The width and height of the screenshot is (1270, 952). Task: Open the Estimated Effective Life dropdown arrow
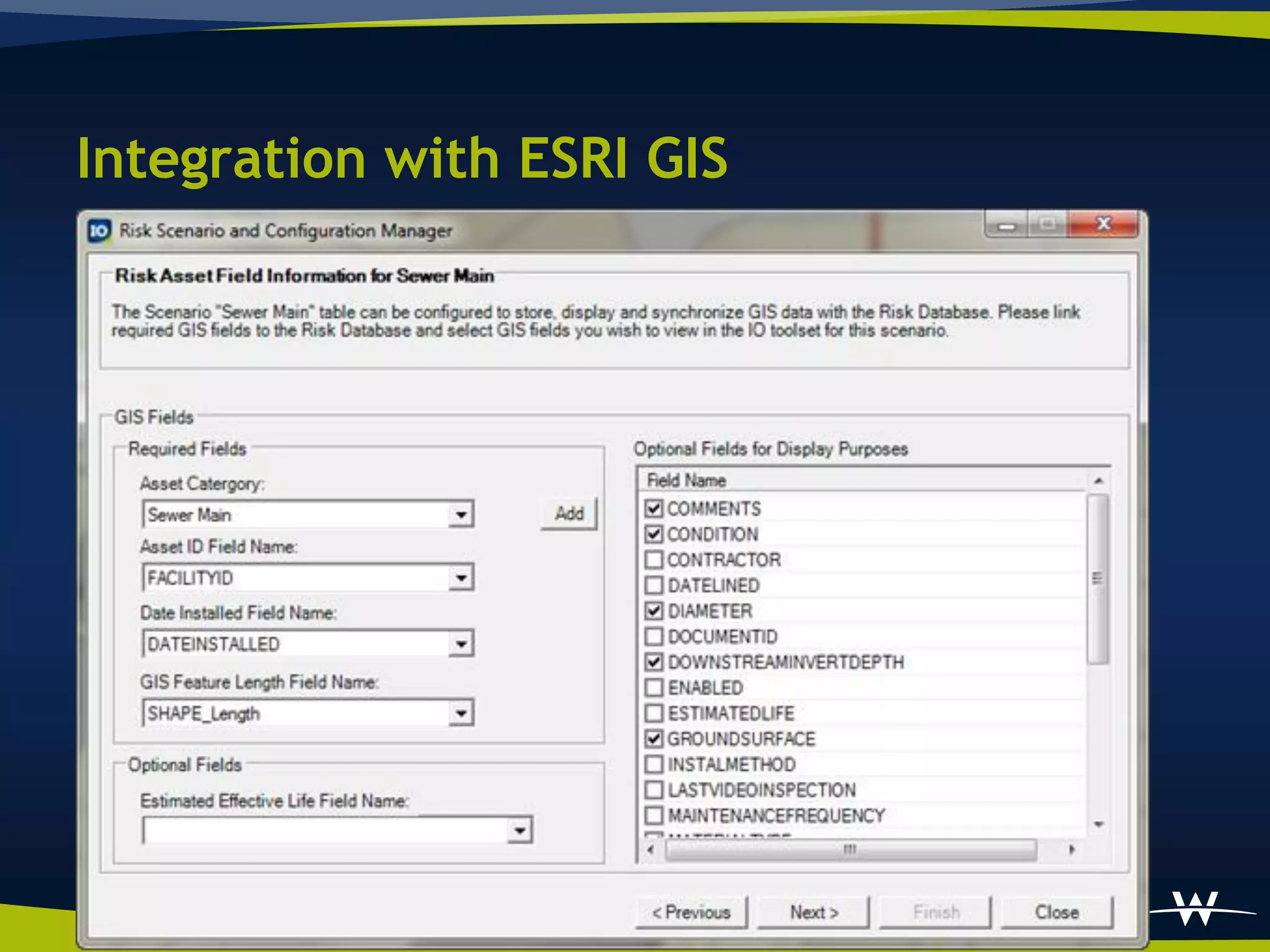pyautogui.click(x=519, y=831)
